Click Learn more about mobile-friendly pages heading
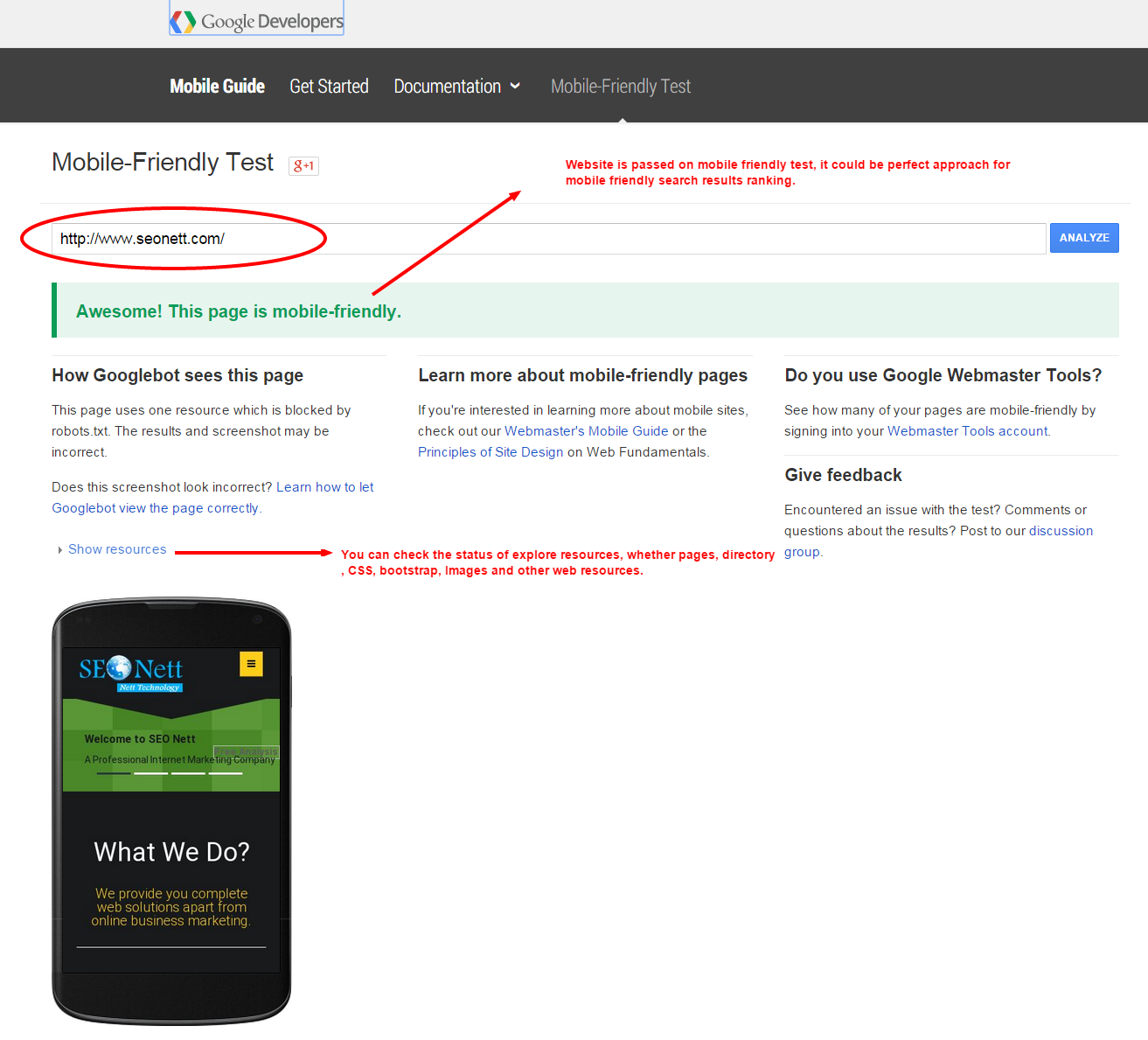The height and width of the screenshot is (1040, 1148). coord(582,375)
